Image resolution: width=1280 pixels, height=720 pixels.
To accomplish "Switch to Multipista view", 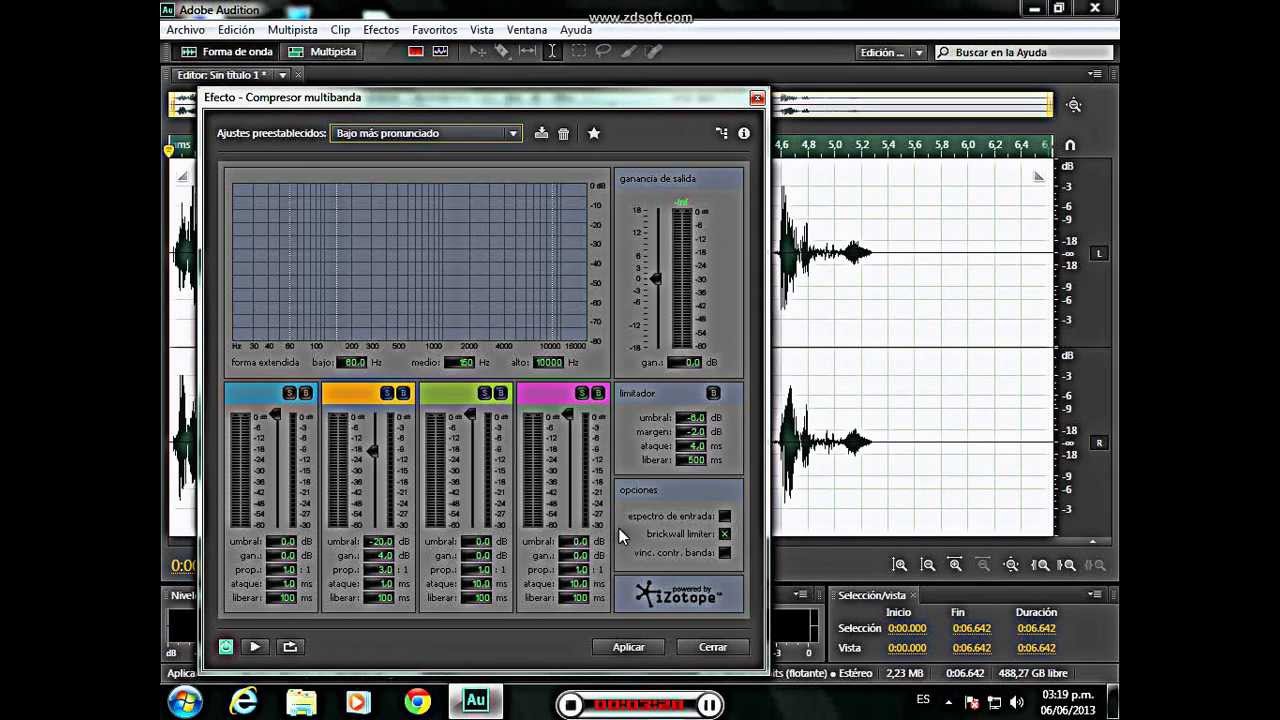I will pos(323,52).
